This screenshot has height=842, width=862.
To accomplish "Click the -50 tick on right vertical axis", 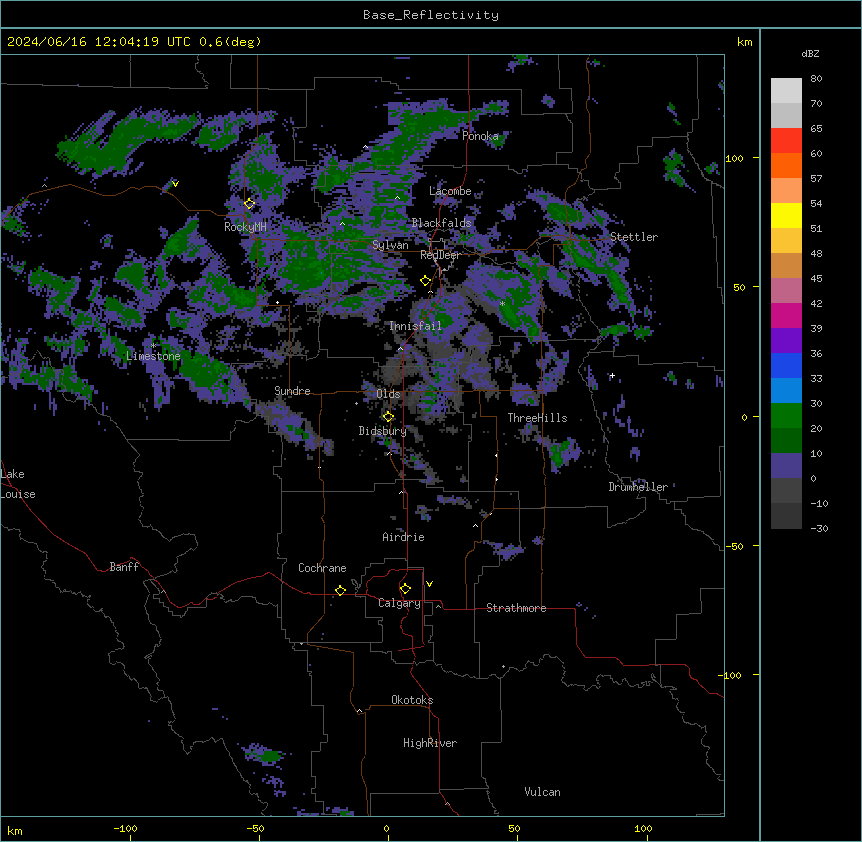I will 734,546.
